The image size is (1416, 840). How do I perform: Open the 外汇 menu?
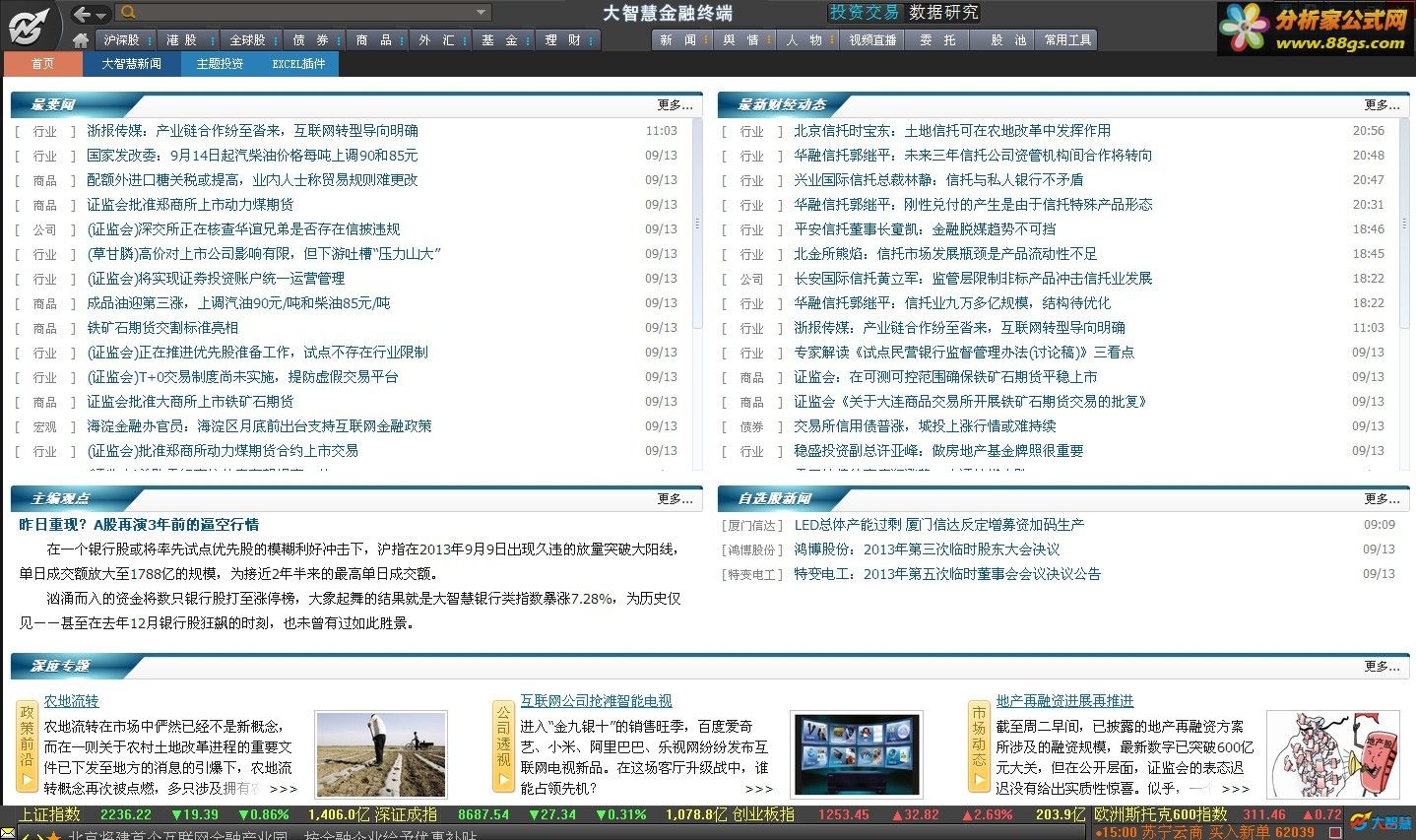(440, 40)
